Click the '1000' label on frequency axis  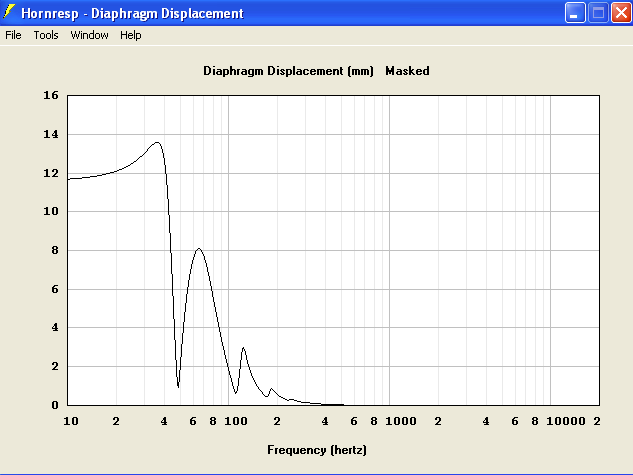click(x=400, y=421)
